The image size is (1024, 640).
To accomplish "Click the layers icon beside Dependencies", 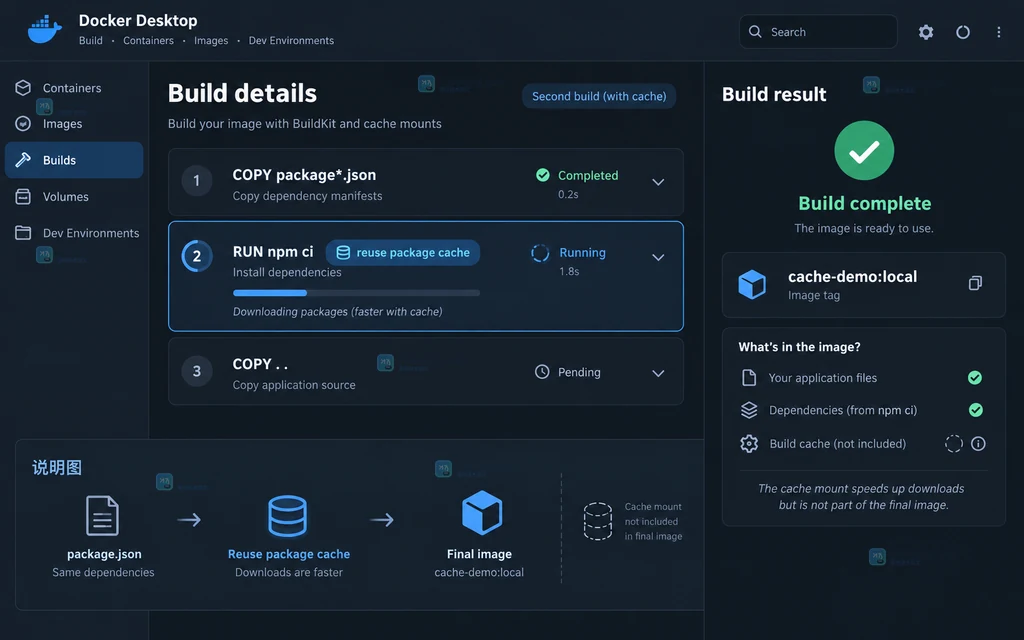I will pos(749,409).
